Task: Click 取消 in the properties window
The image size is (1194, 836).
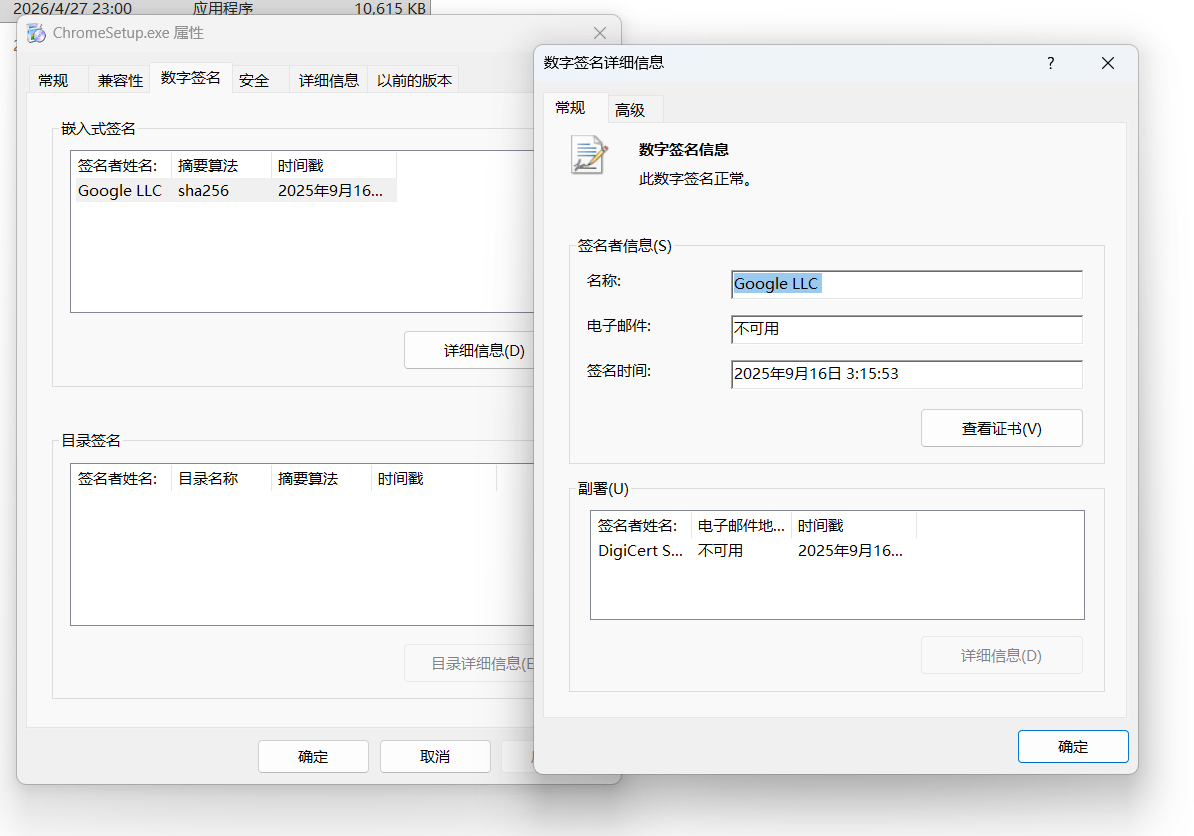Action: pos(435,756)
